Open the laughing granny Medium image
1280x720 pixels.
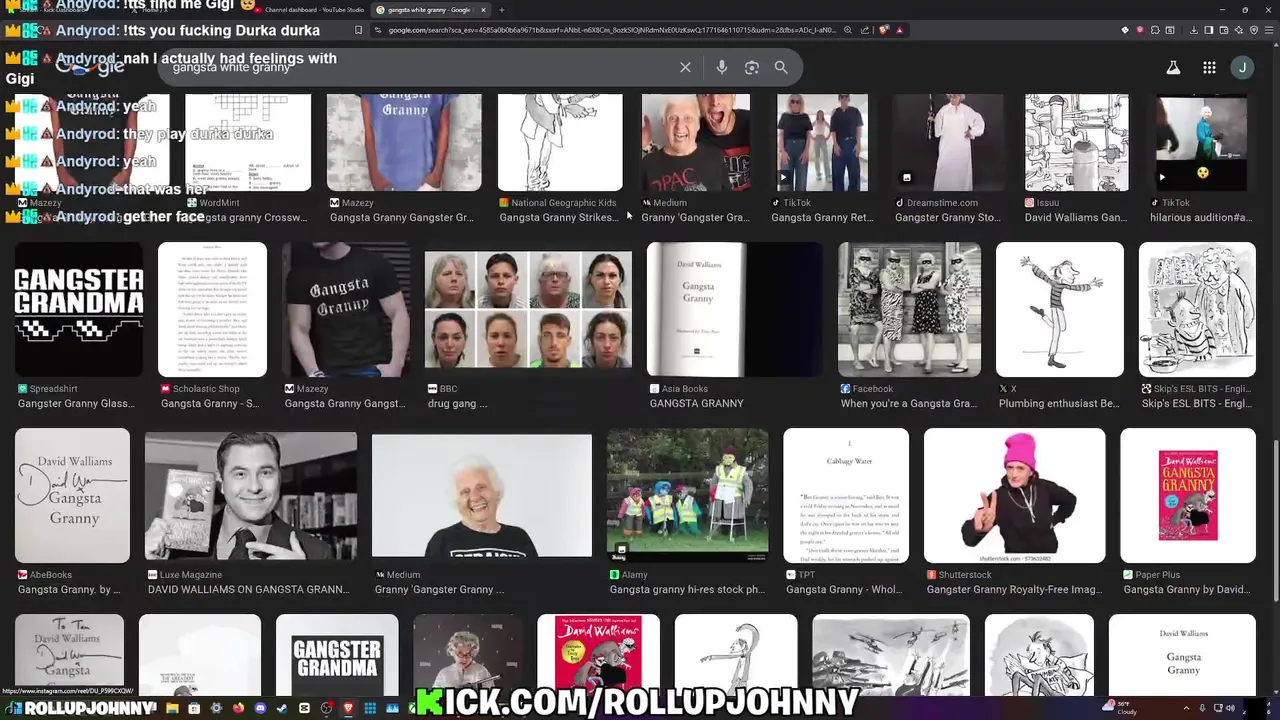tap(482, 495)
